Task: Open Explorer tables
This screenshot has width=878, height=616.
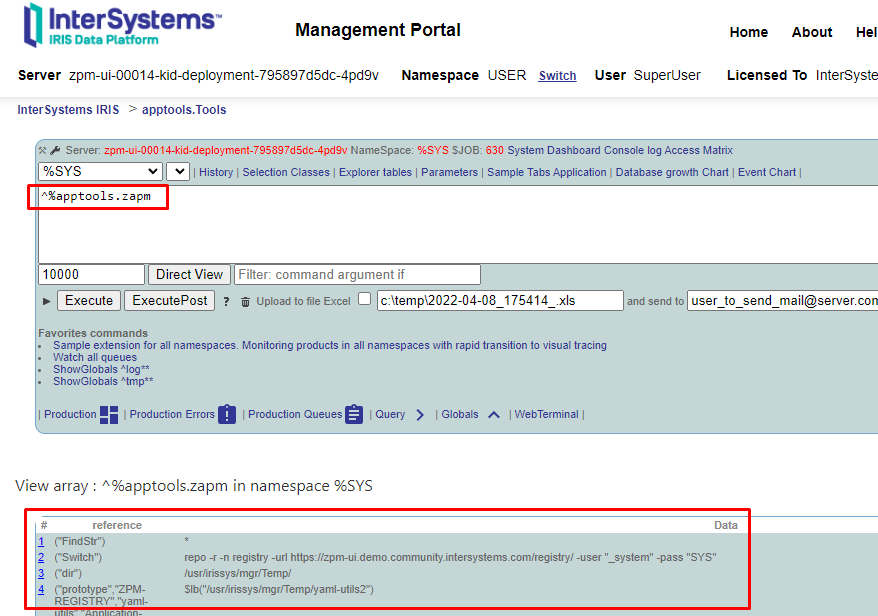Action: click(x=375, y=172)
